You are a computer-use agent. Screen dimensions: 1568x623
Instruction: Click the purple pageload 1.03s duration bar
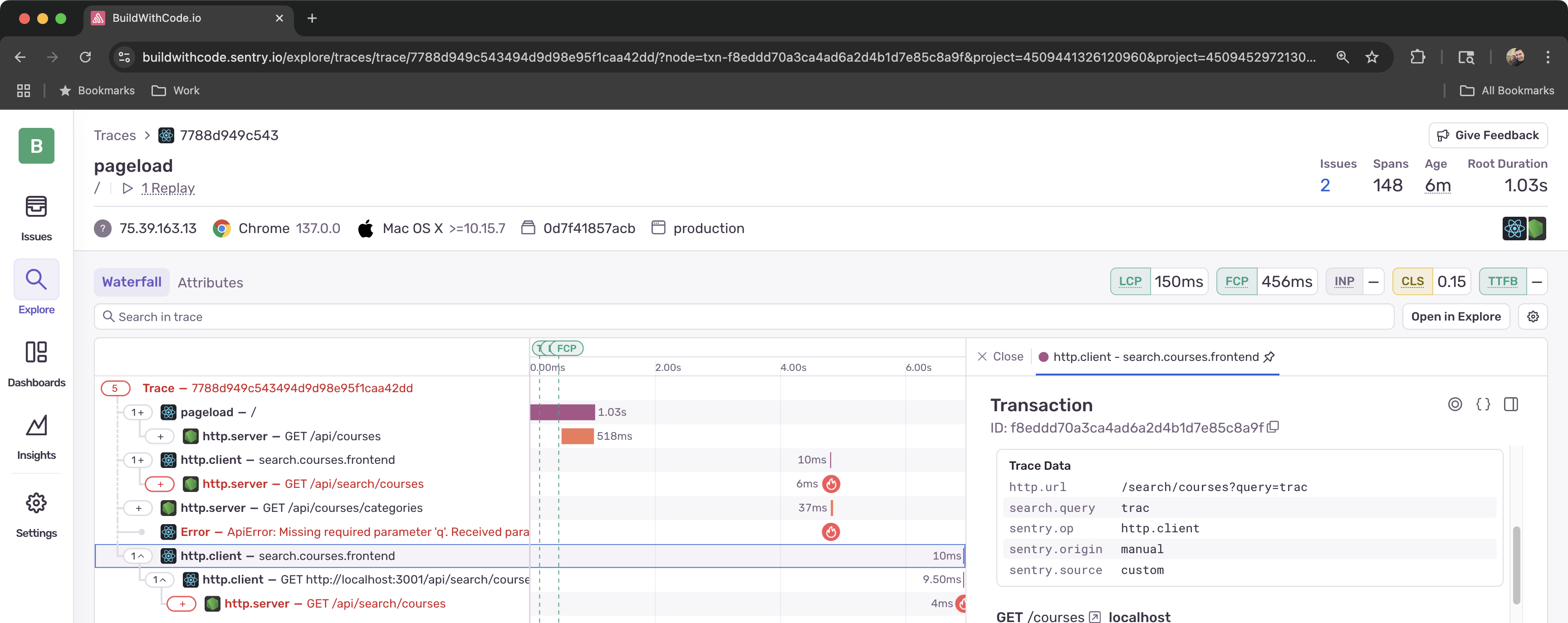tap(562, 412)
